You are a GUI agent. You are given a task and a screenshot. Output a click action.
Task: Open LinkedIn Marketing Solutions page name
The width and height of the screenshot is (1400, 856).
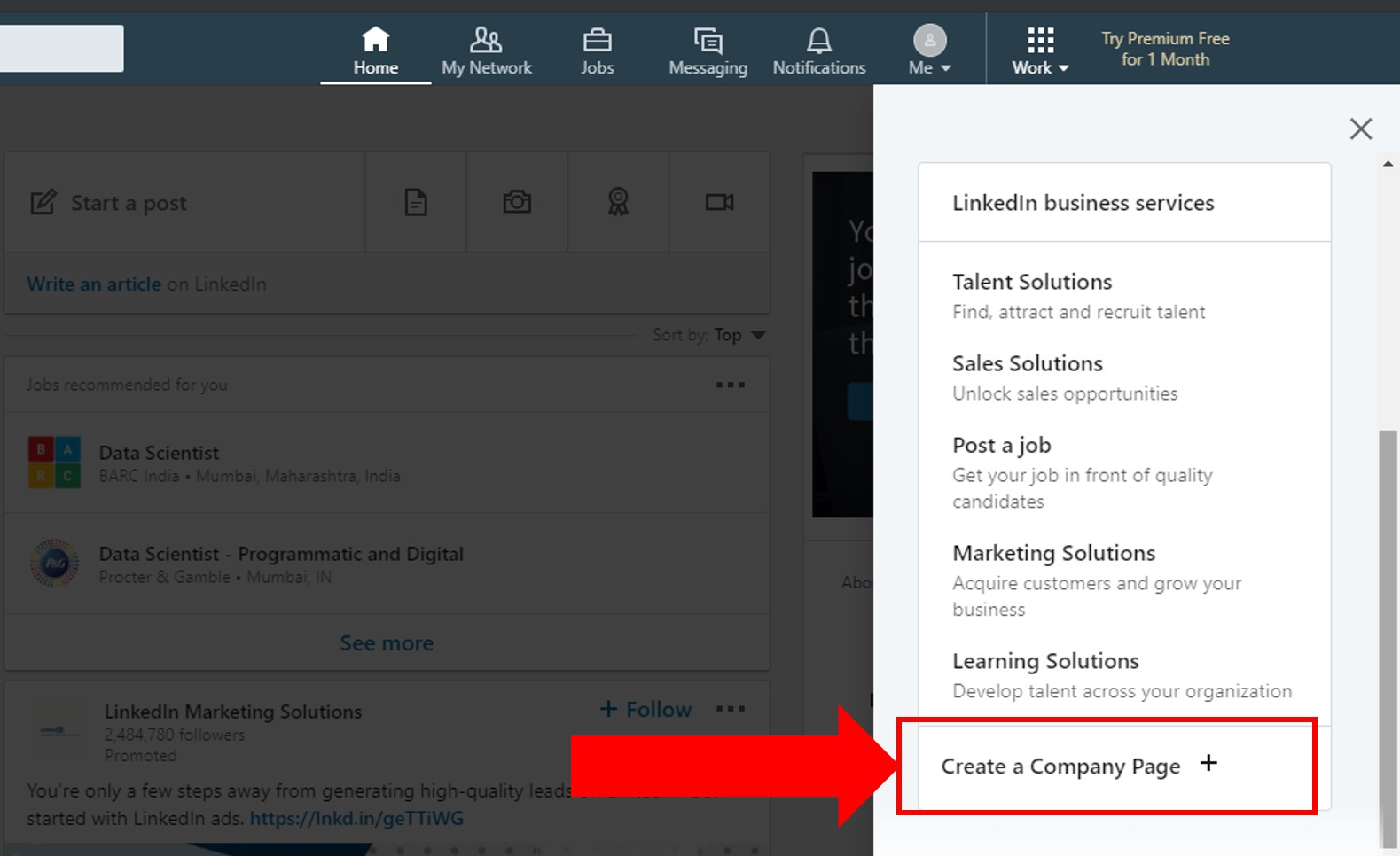click(233, 712)
